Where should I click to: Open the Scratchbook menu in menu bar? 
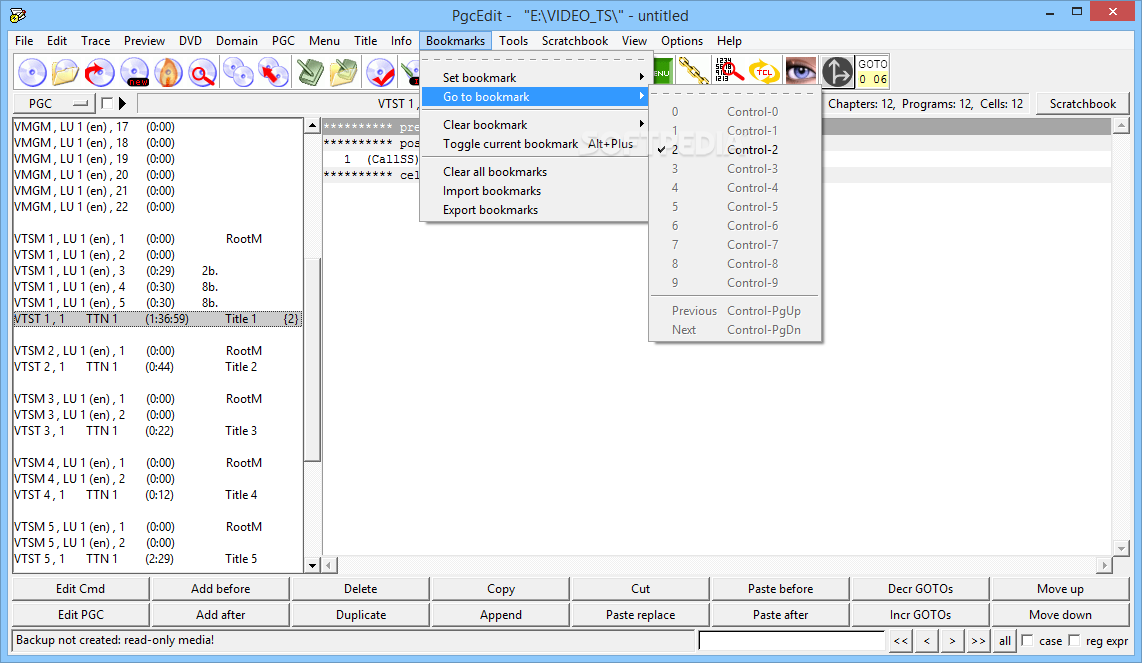[x=575, y=41]
